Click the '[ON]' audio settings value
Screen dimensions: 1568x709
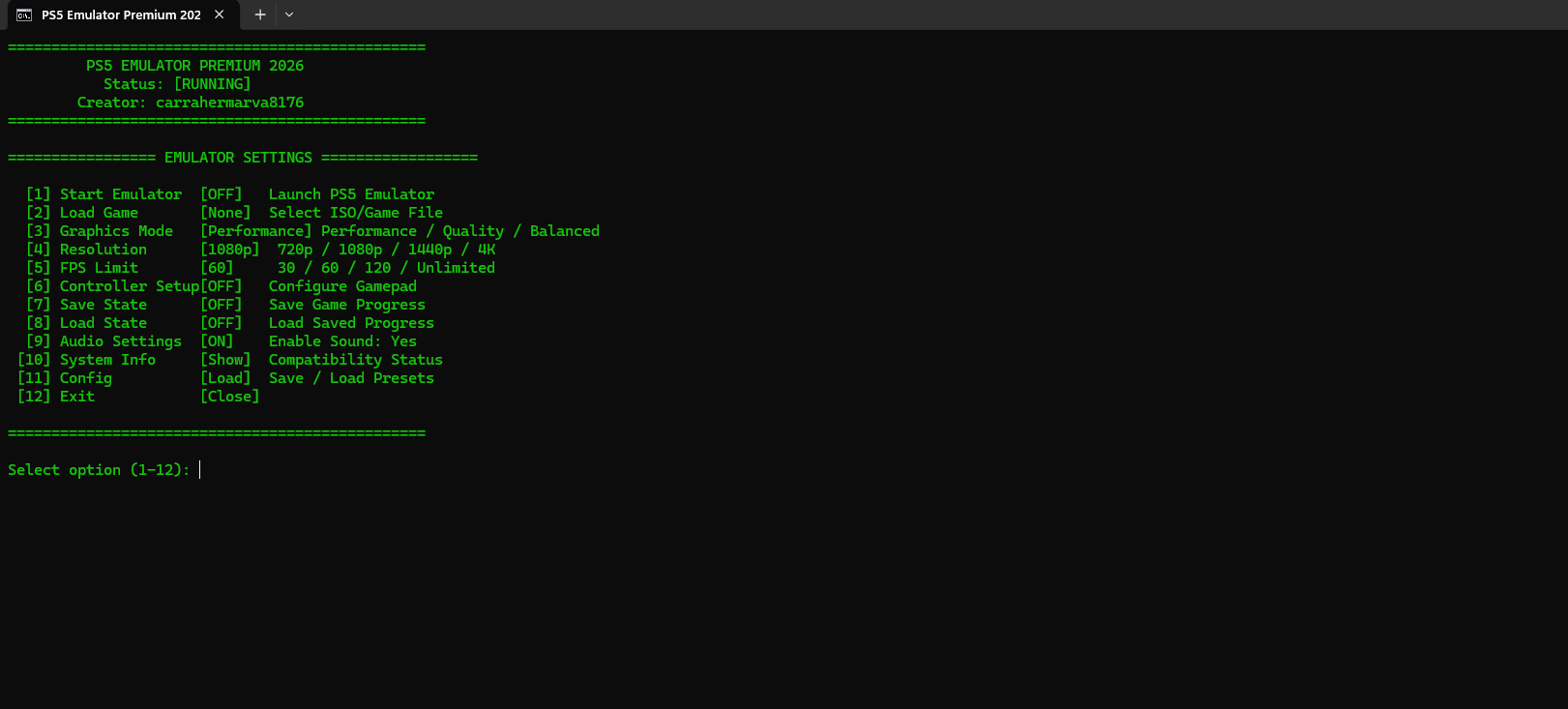(x=217, y=341)
